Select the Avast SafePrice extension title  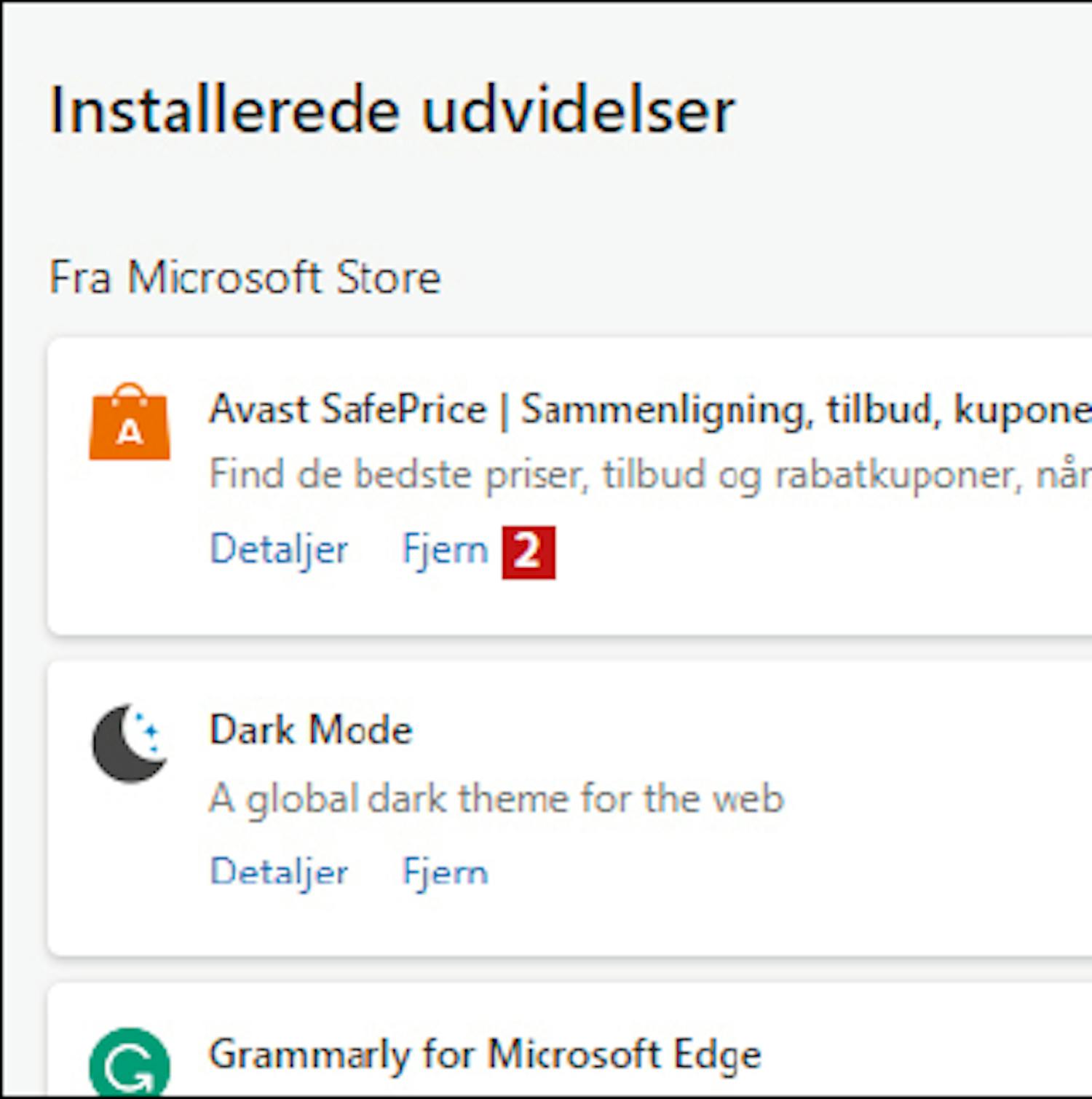(650, 410)
